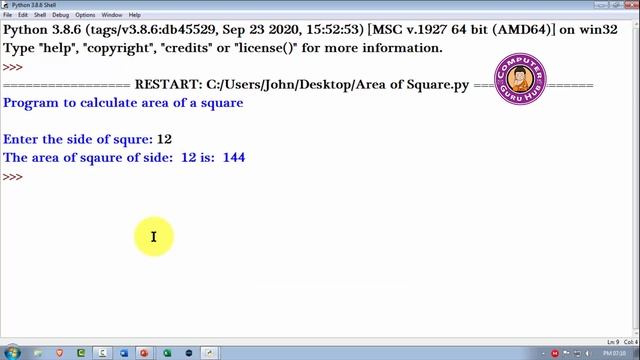This screenshot has width=640, height=360.
Task: Open the Help menu
Action: tap(135, 15)
